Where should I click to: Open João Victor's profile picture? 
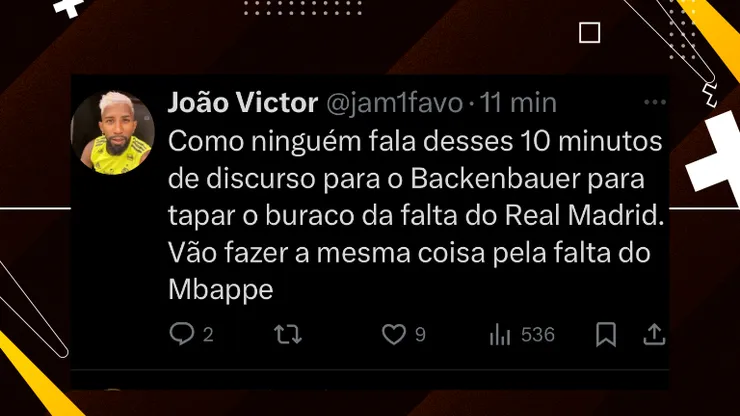click(x=112, y=133)
